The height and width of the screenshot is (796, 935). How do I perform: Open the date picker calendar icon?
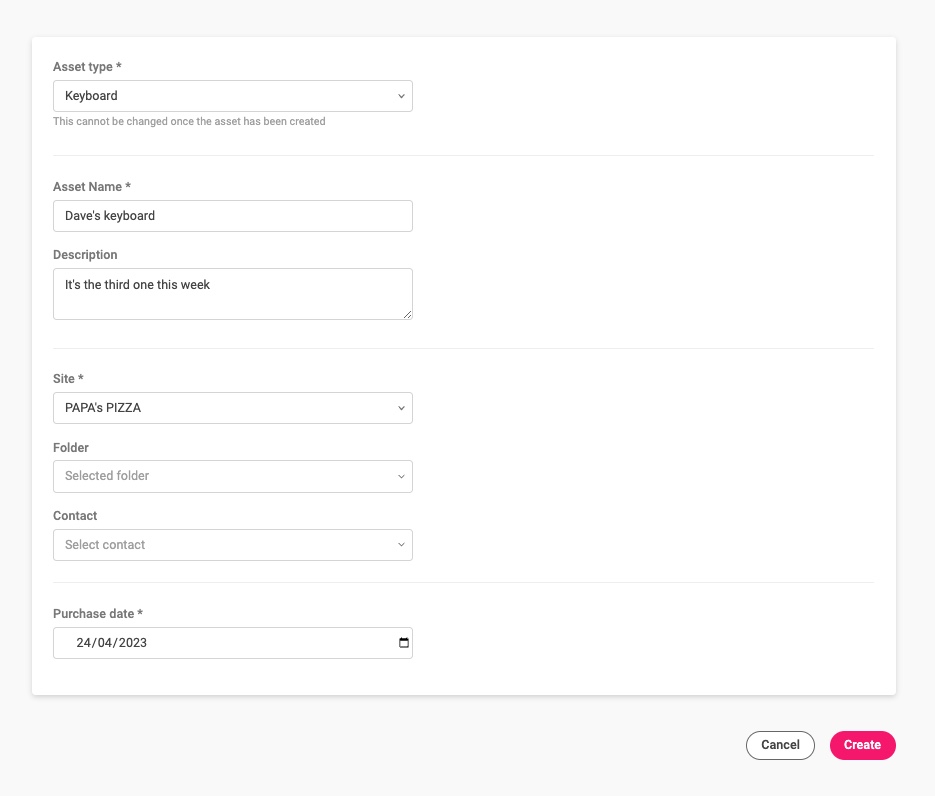point(402,643)
